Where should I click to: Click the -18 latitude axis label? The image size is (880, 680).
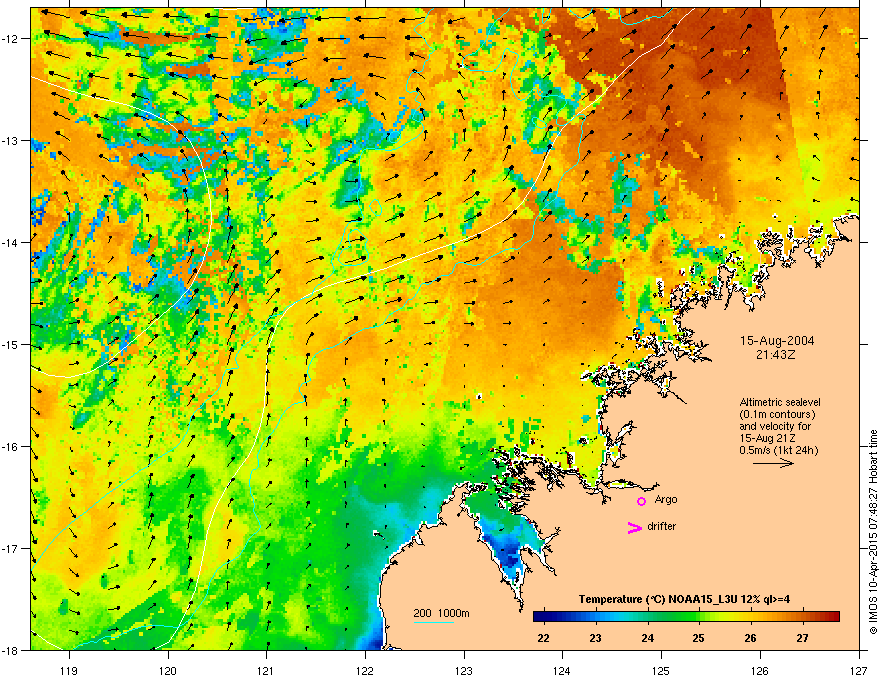(x=10, y=650)
